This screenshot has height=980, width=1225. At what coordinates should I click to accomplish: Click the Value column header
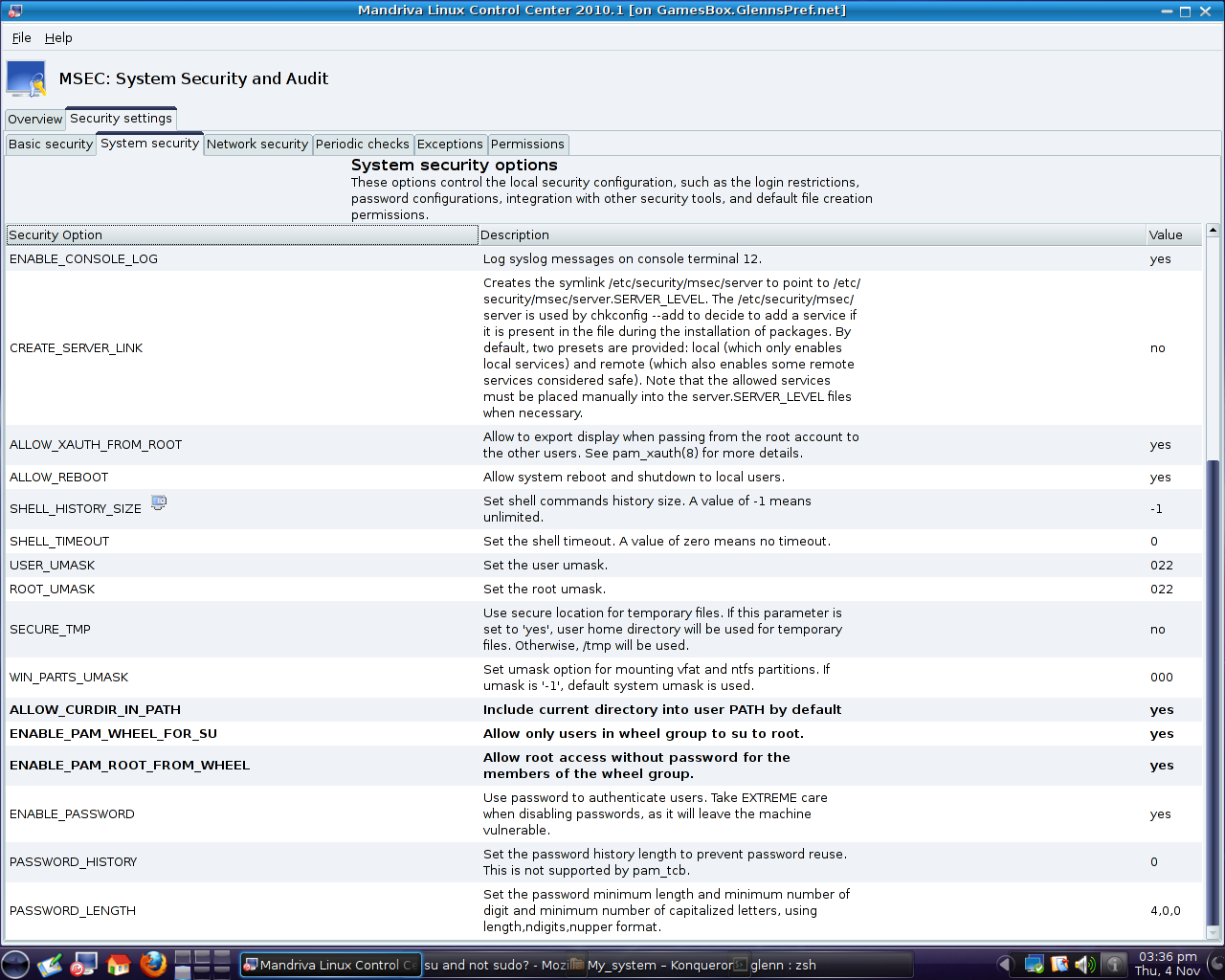point(1174,234)
